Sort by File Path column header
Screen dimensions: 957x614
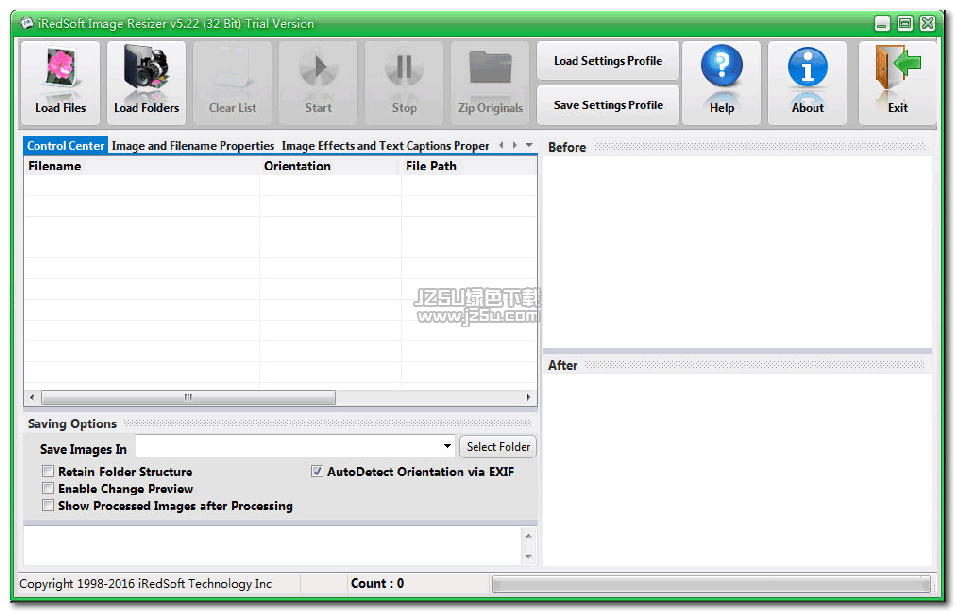(469, 166)
